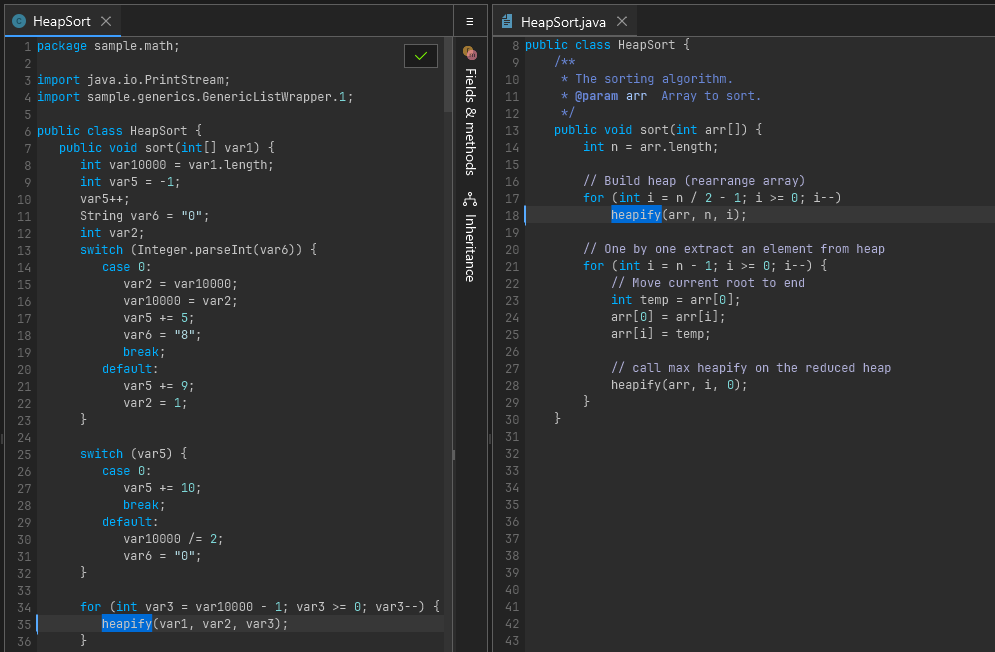Image resolution: width=995 pixels, height=652 pixels.
Task: Click the GenericListWrapper import line
Action: pos(195,96)
